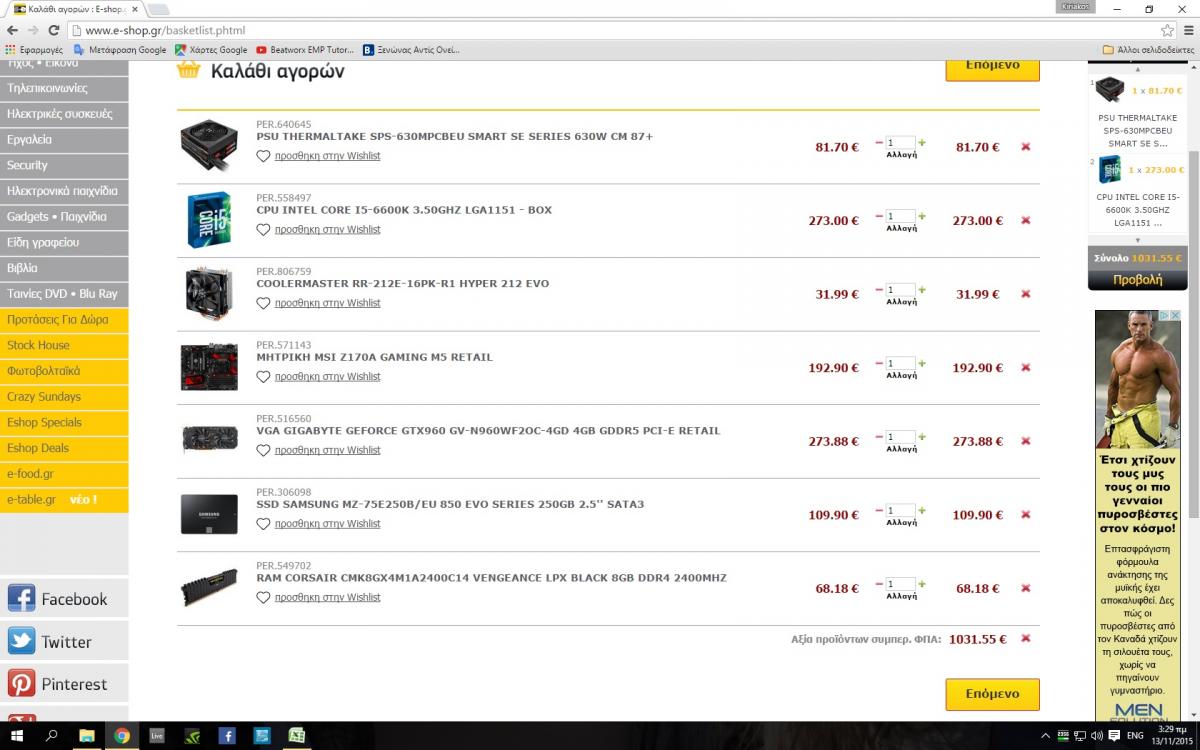Viewport: 1200px width, 750px height.
Task: Open Chrome menu hamburger icon
Action: 1188,30
